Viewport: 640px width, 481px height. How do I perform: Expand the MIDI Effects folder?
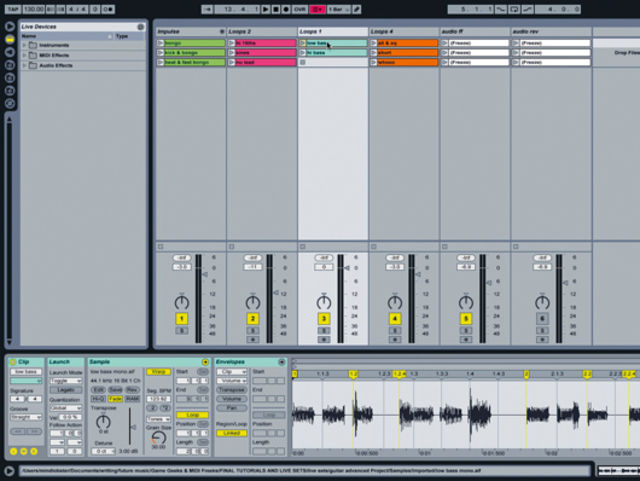click(x=24, y=55)
